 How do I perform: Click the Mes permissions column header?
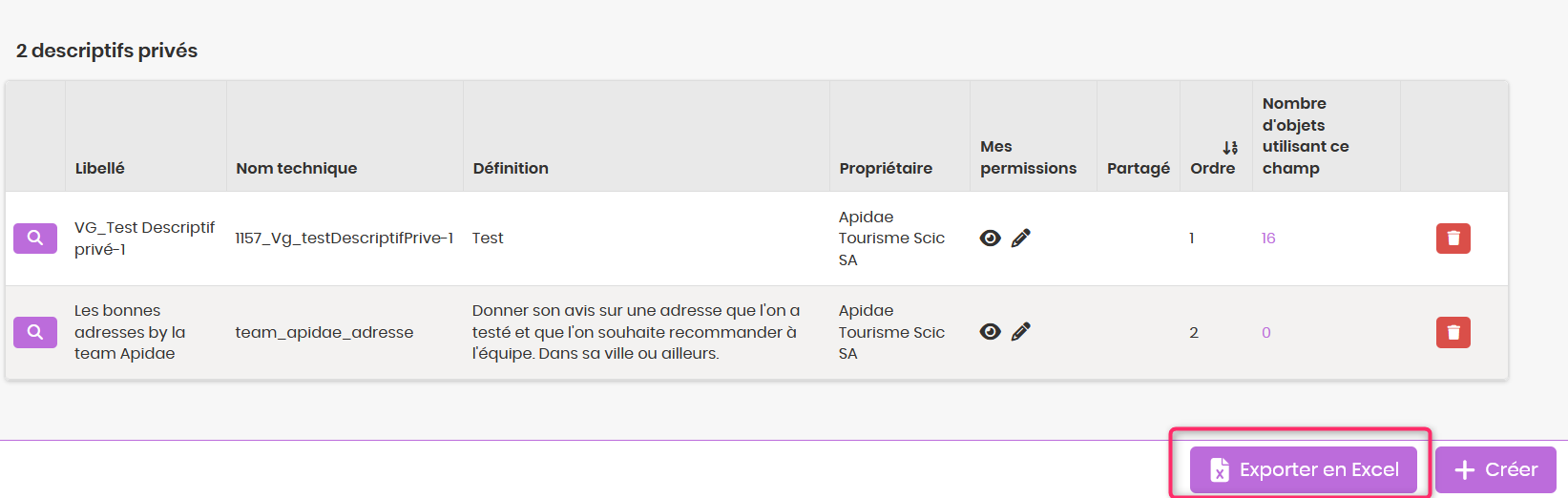[x=1028, y=157]
